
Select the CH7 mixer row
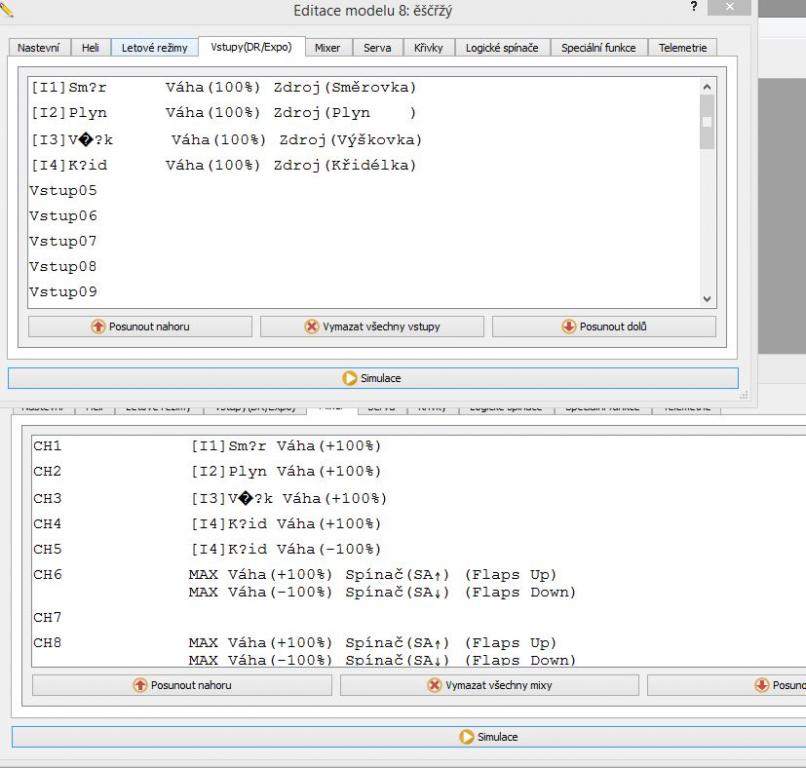[47, 617]
